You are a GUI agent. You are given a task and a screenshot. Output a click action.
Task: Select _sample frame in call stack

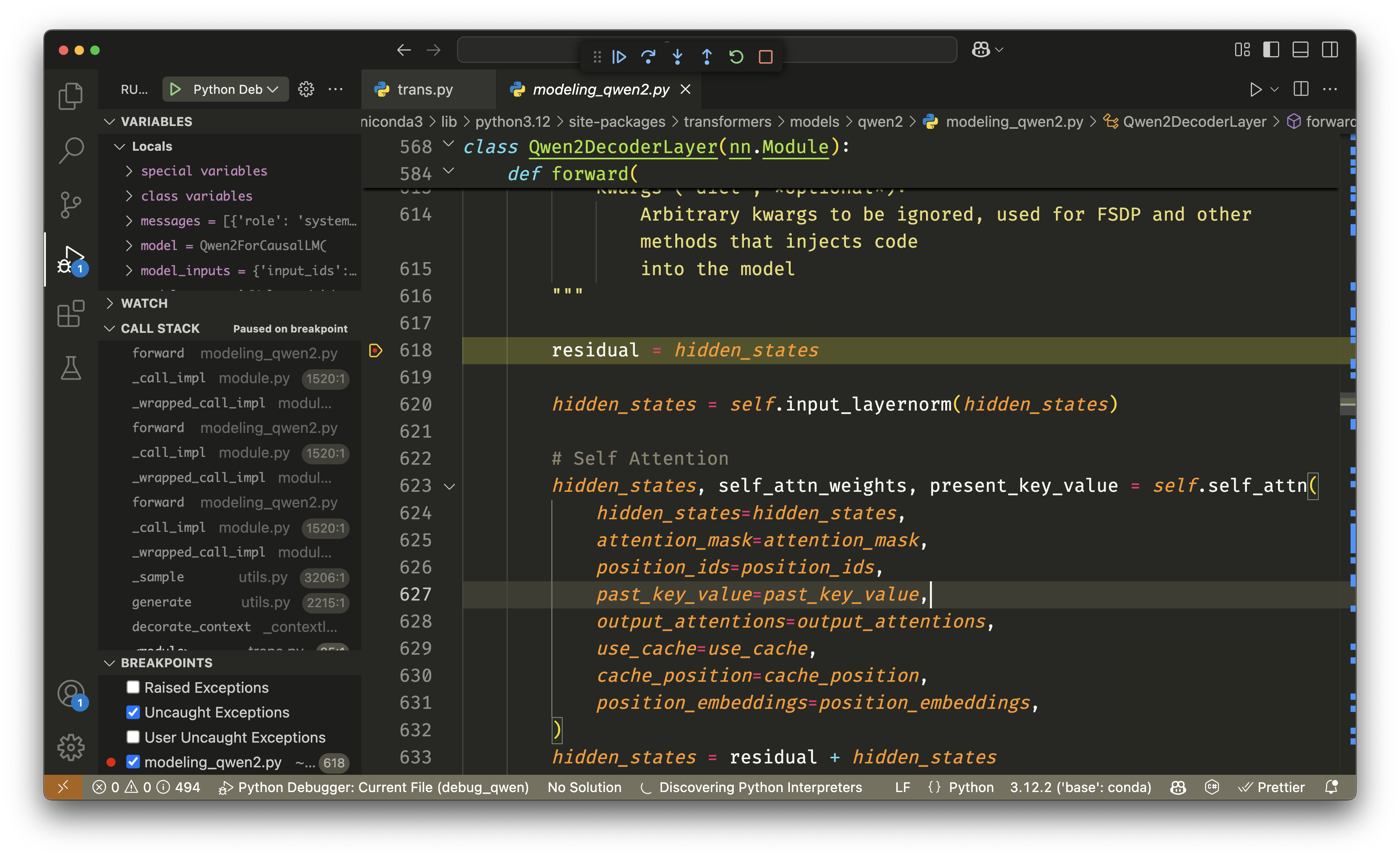click(x=230, y=577)
